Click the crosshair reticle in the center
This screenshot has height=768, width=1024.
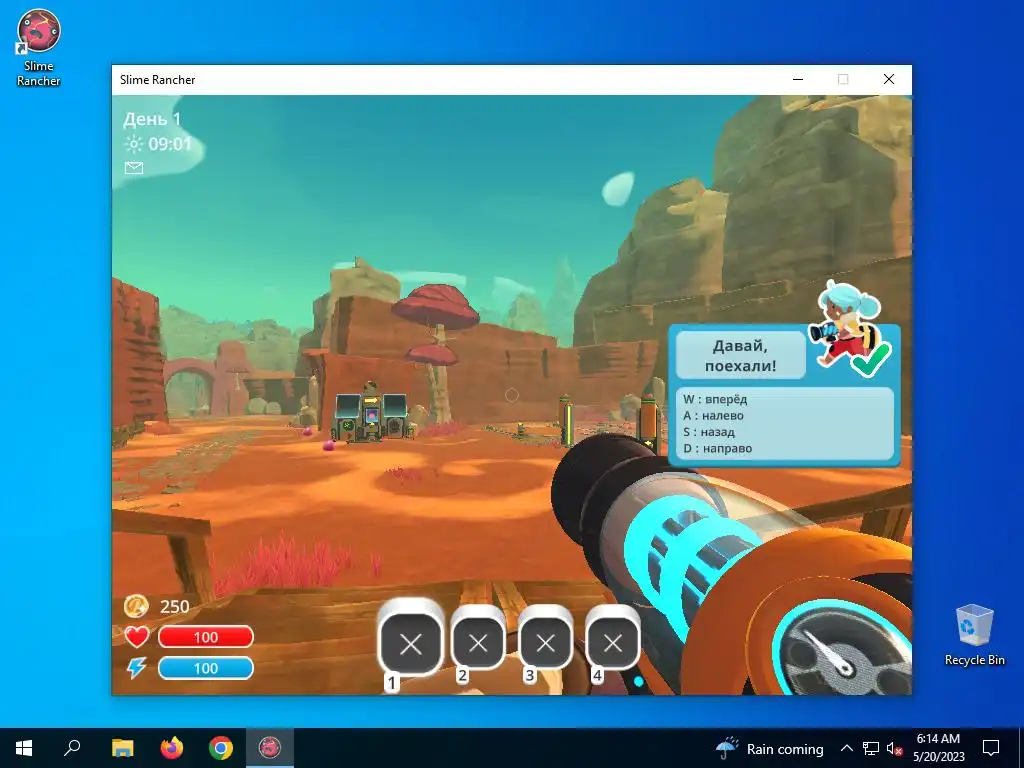pyautogui.click(x=512, y=395)
